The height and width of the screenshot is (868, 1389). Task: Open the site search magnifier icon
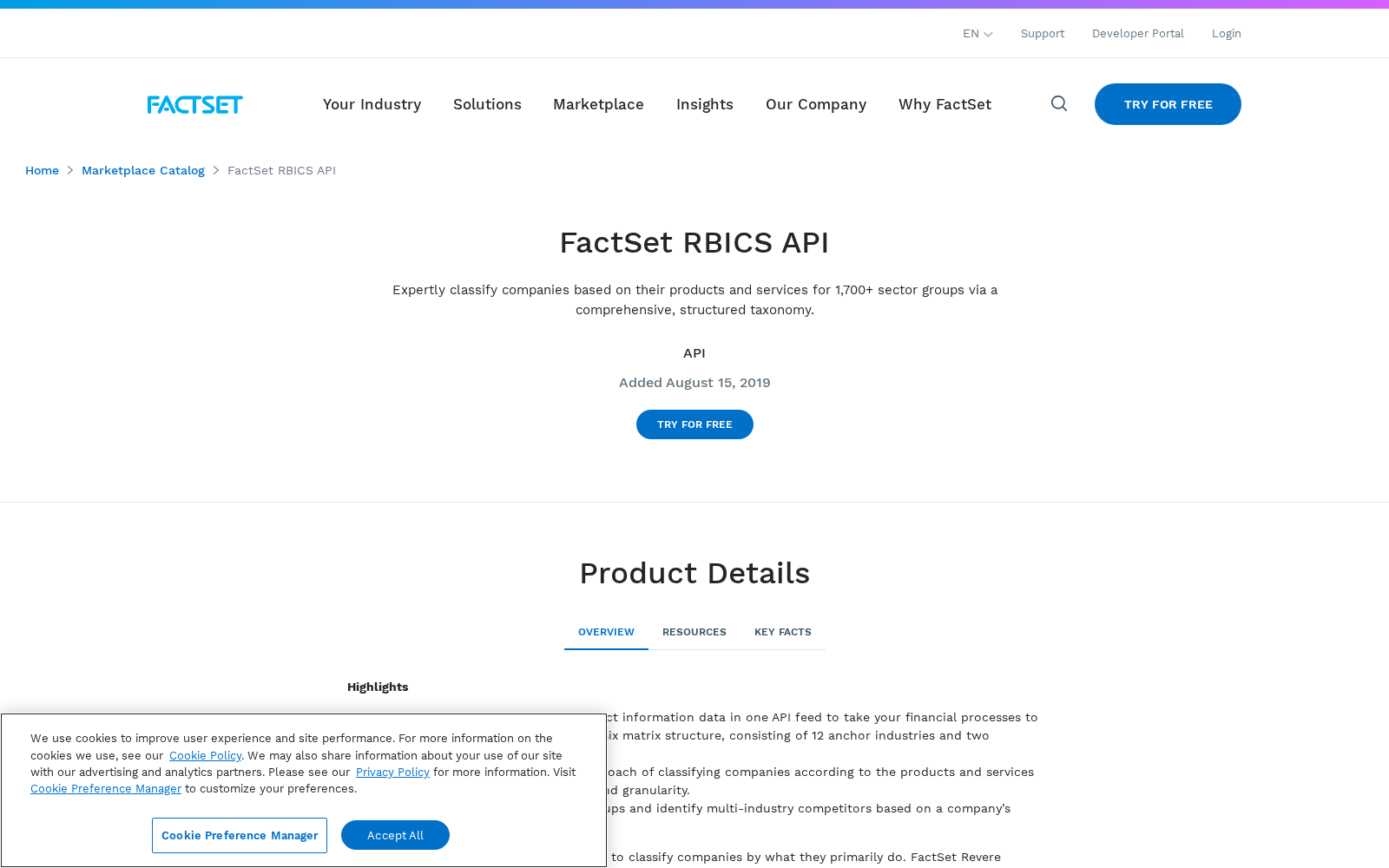[1059, 103]
